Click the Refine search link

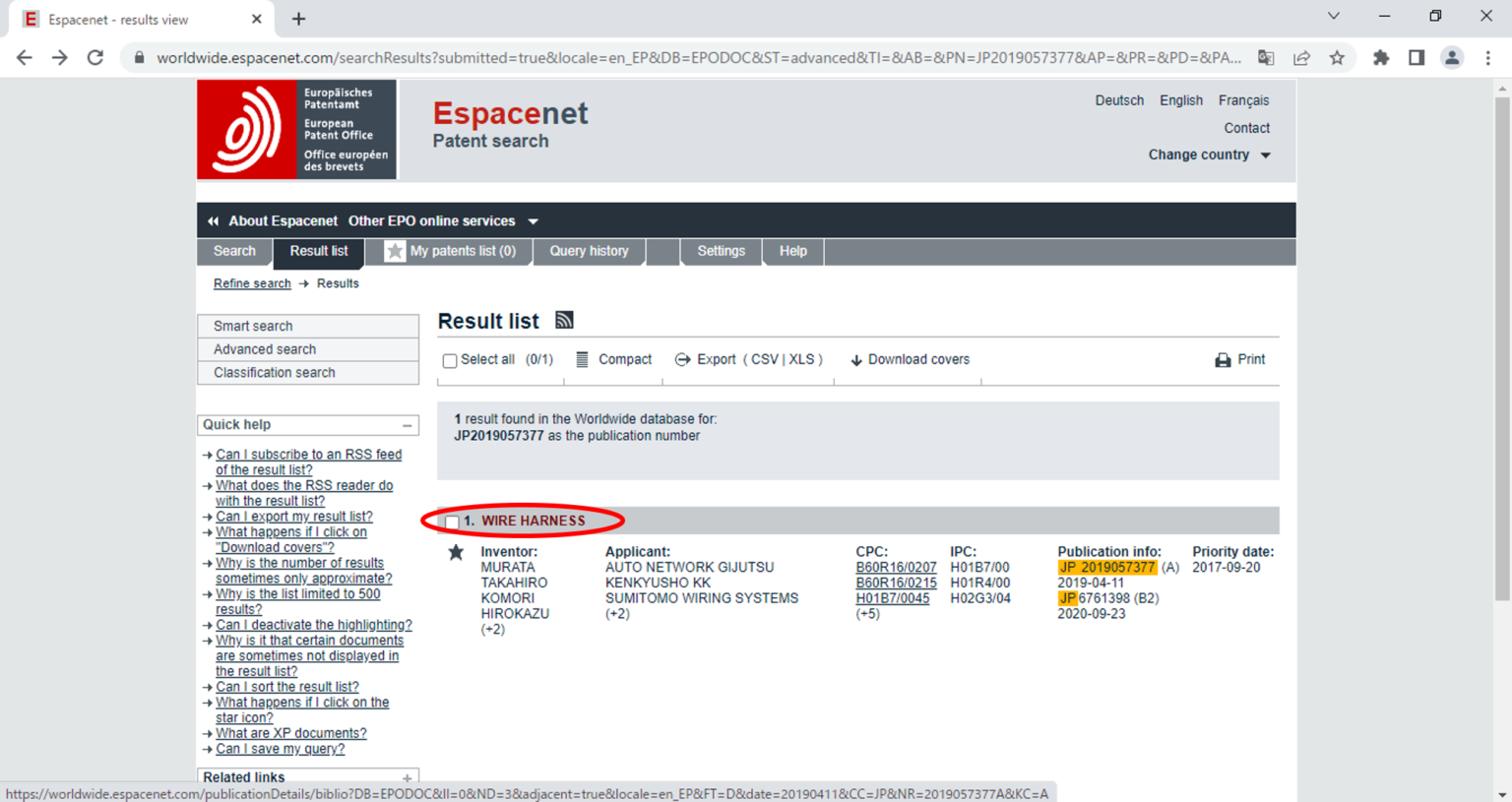252,283
